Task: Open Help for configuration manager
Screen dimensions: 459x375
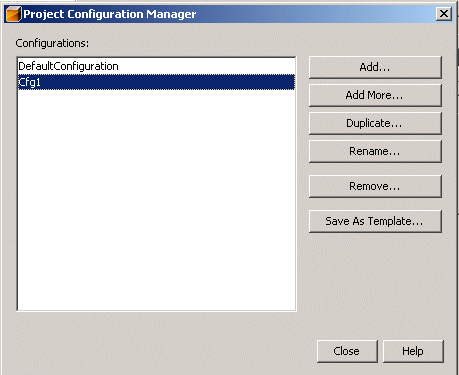Action: pos(413,351)
